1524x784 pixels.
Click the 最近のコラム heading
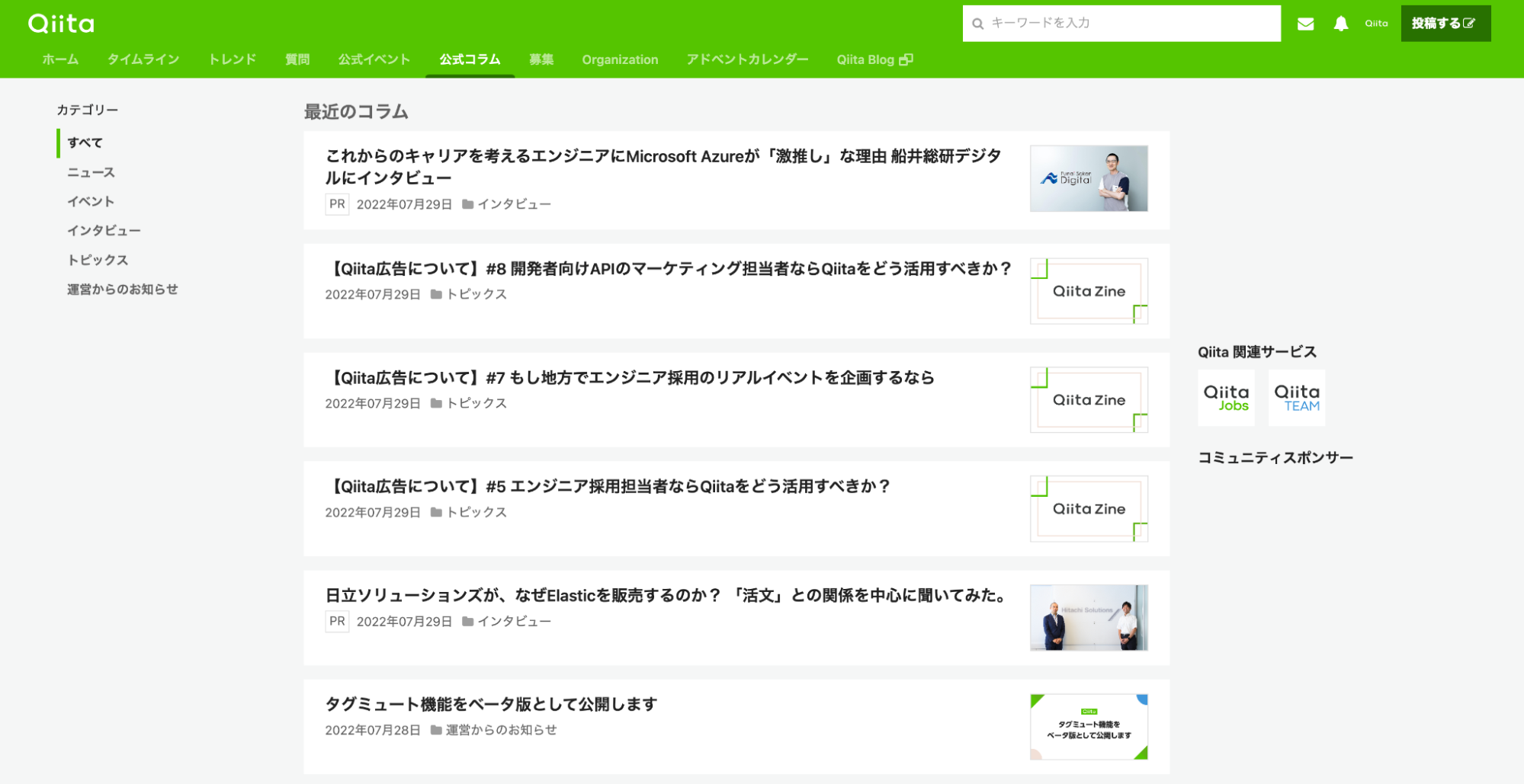pos(356,112)
